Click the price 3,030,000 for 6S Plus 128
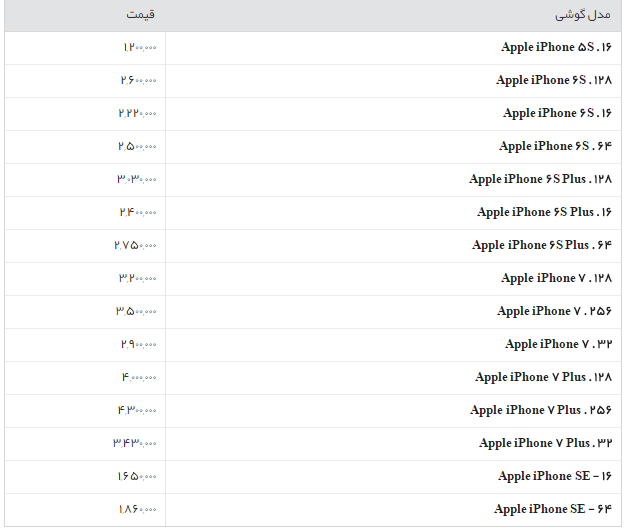This screenshot has width=625, height=528. click(x=136, y=180)
